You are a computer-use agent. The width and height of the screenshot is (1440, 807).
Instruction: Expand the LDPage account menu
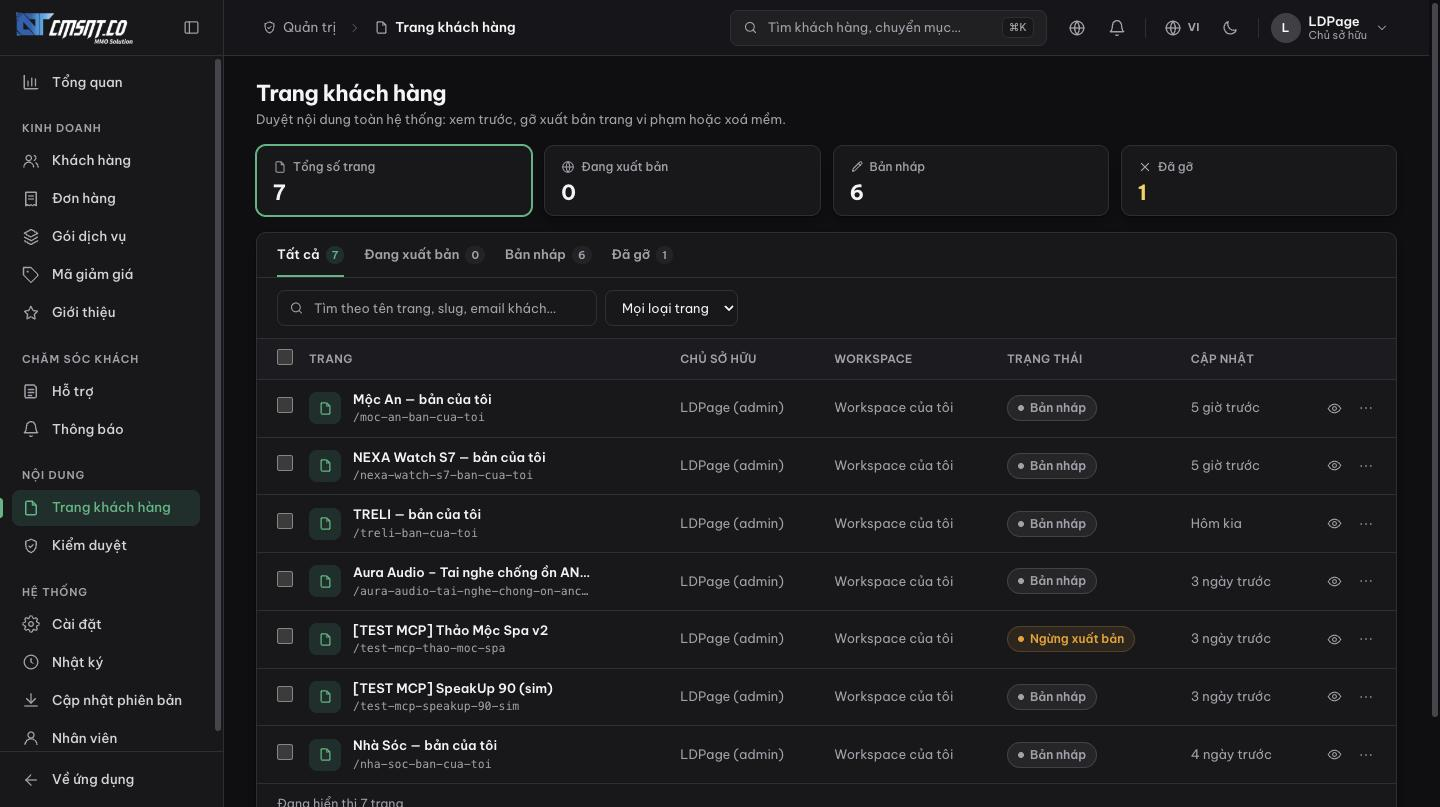[x=1330, y=28]
